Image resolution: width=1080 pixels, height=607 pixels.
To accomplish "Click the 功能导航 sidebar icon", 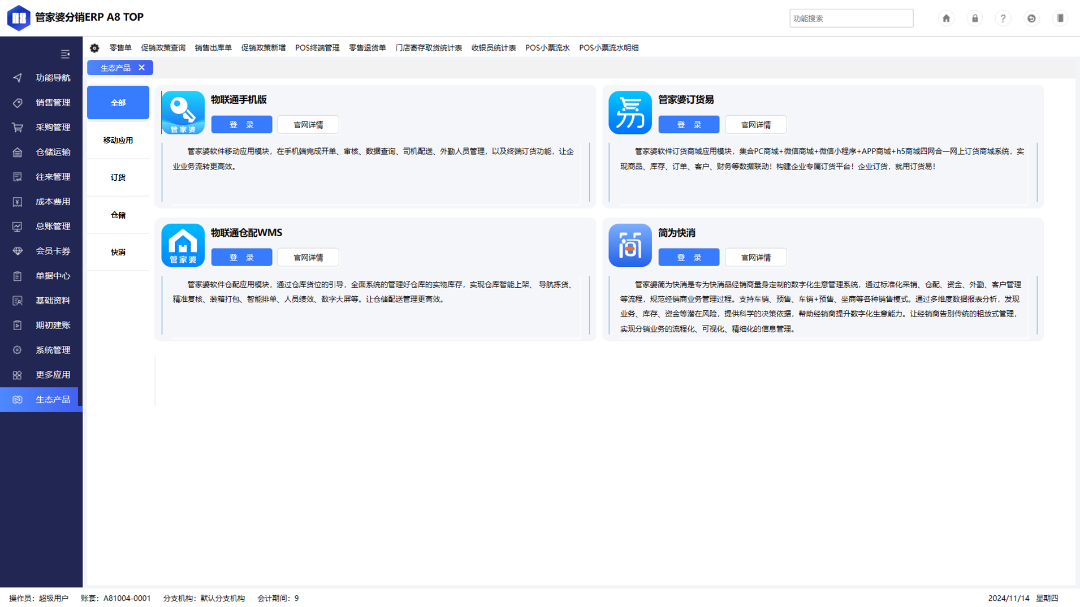I will point(17,78).
